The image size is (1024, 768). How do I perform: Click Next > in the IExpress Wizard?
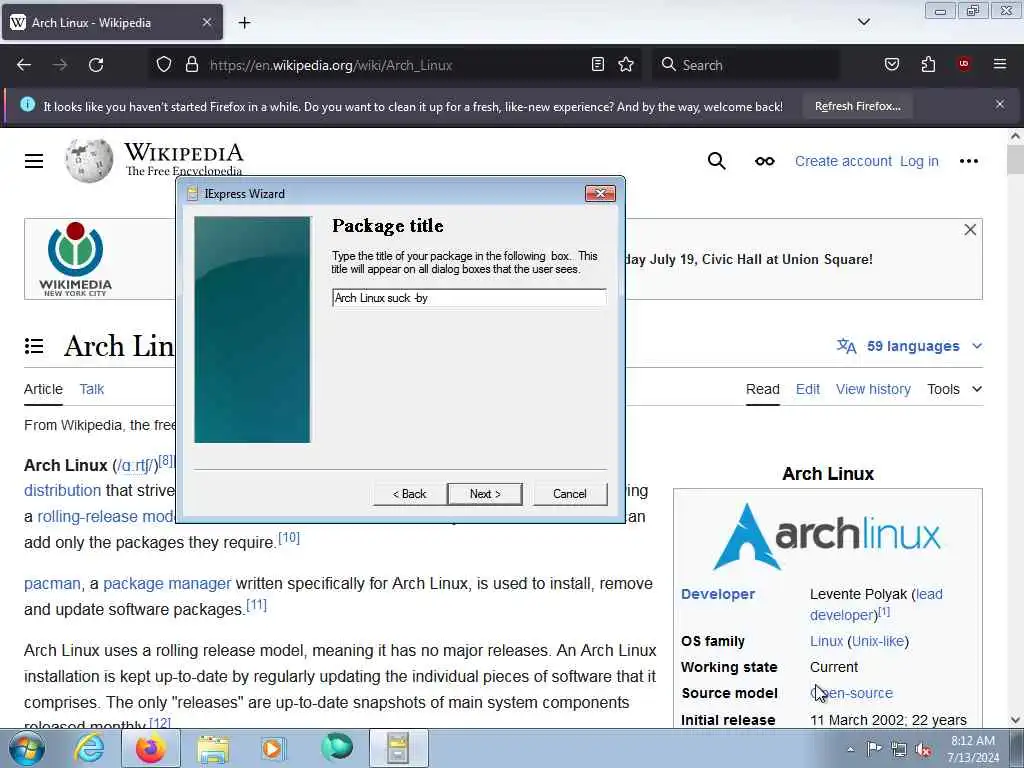[x=485, y=494]
